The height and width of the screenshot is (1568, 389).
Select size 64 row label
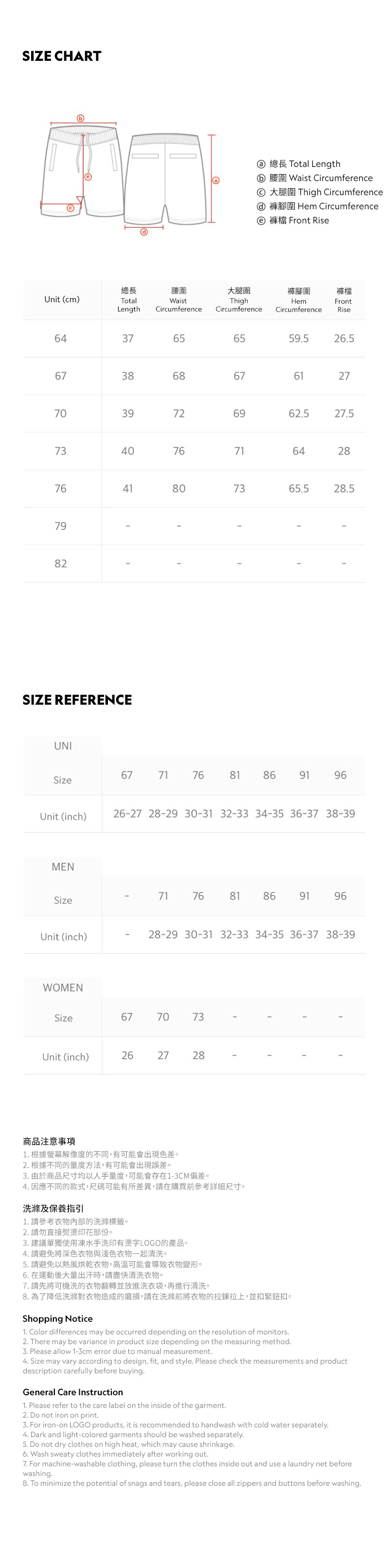click(x=61, y=338)
